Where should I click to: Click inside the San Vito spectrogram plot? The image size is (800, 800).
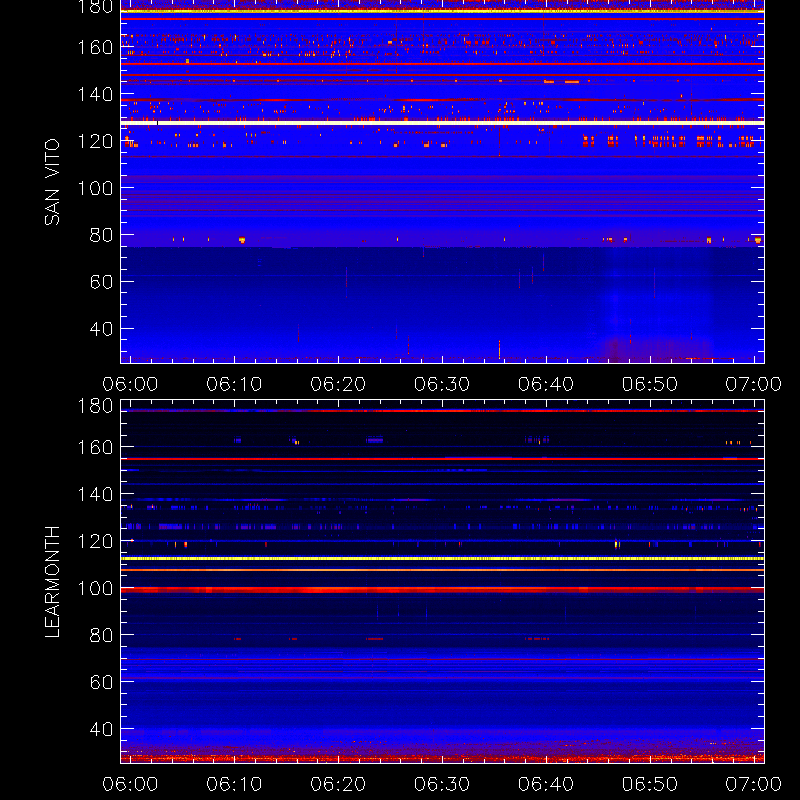point(442,182)
